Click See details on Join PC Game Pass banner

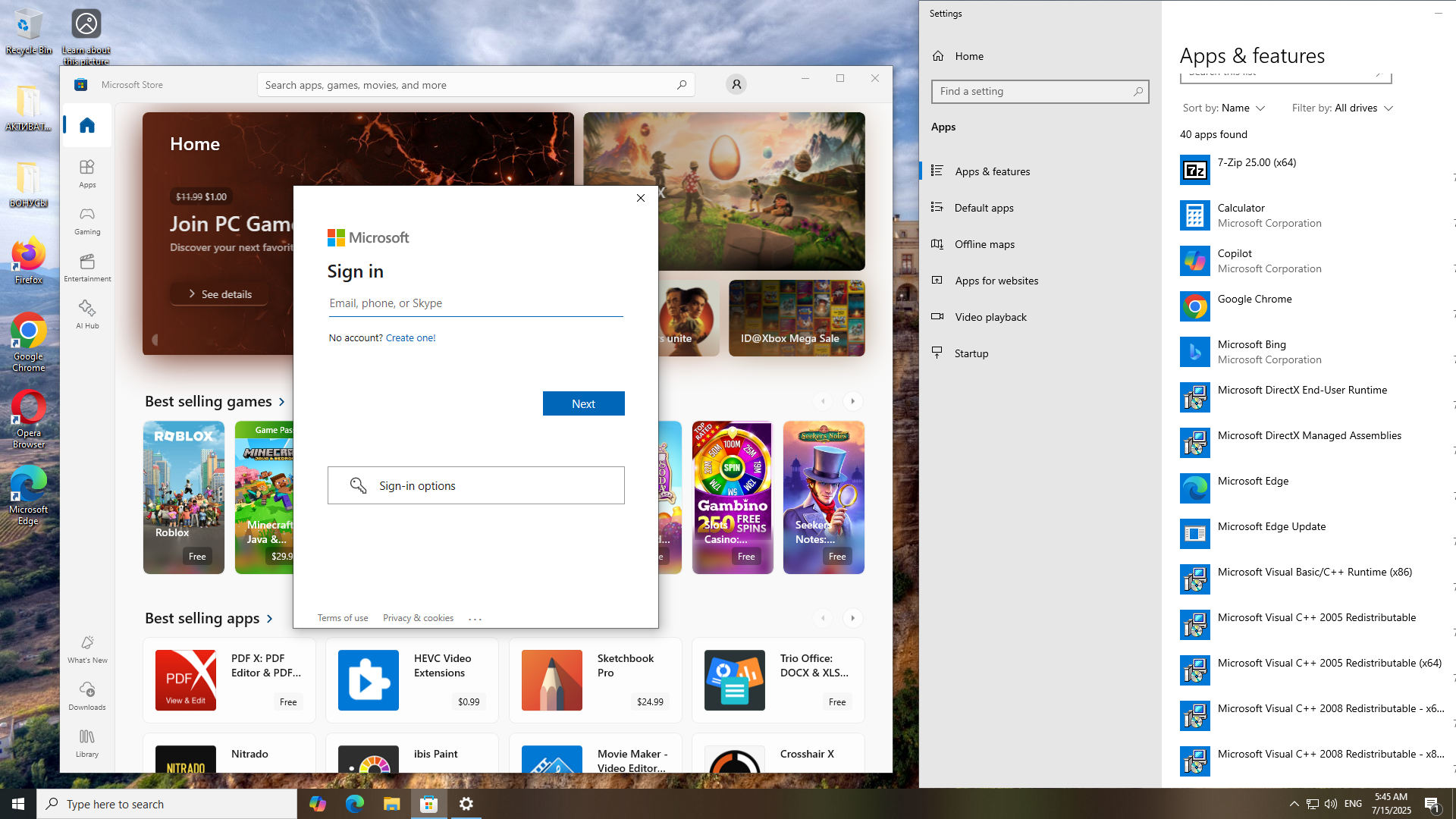click(219, 294)
